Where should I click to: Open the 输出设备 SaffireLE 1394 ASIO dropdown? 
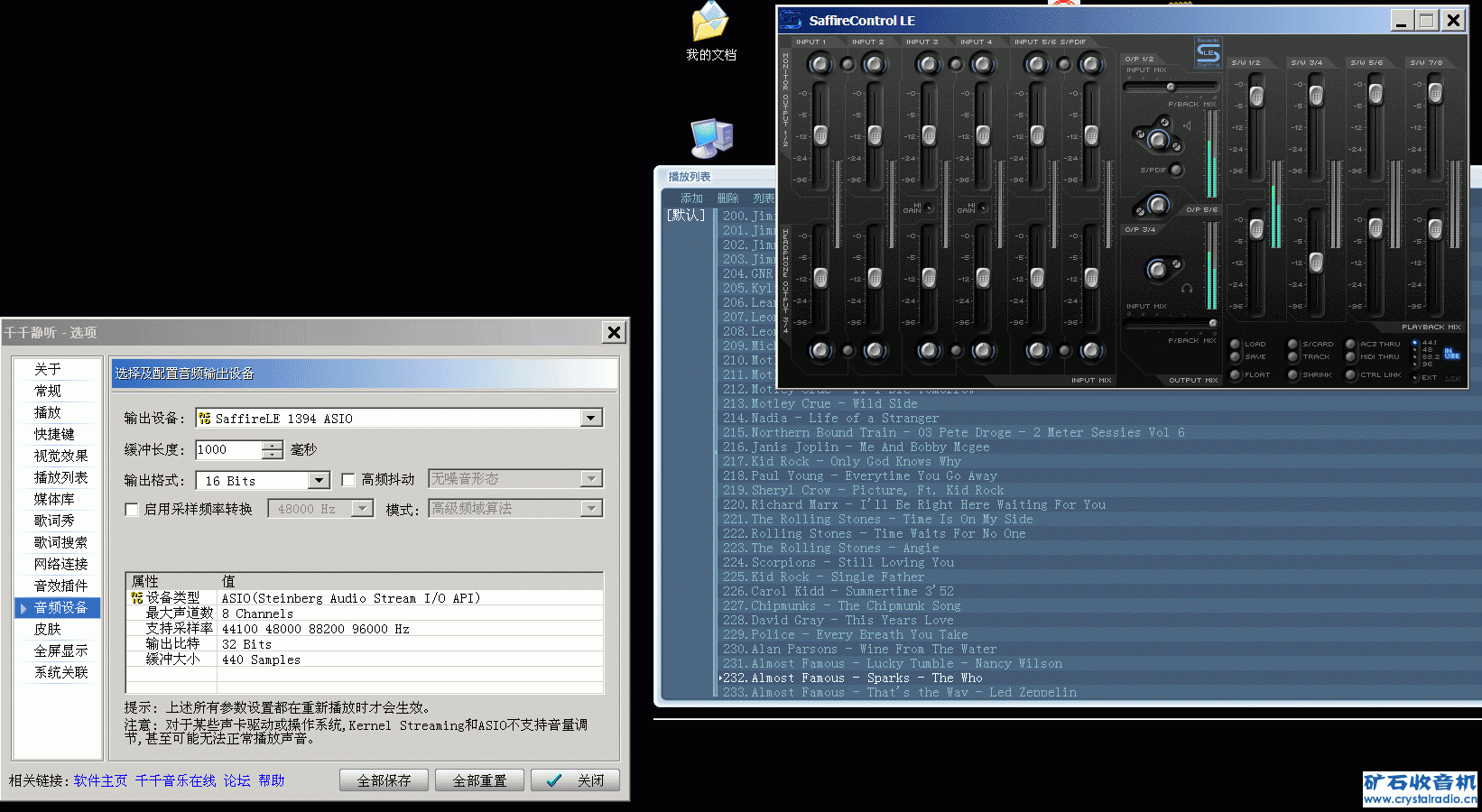(x=591, y=418)
